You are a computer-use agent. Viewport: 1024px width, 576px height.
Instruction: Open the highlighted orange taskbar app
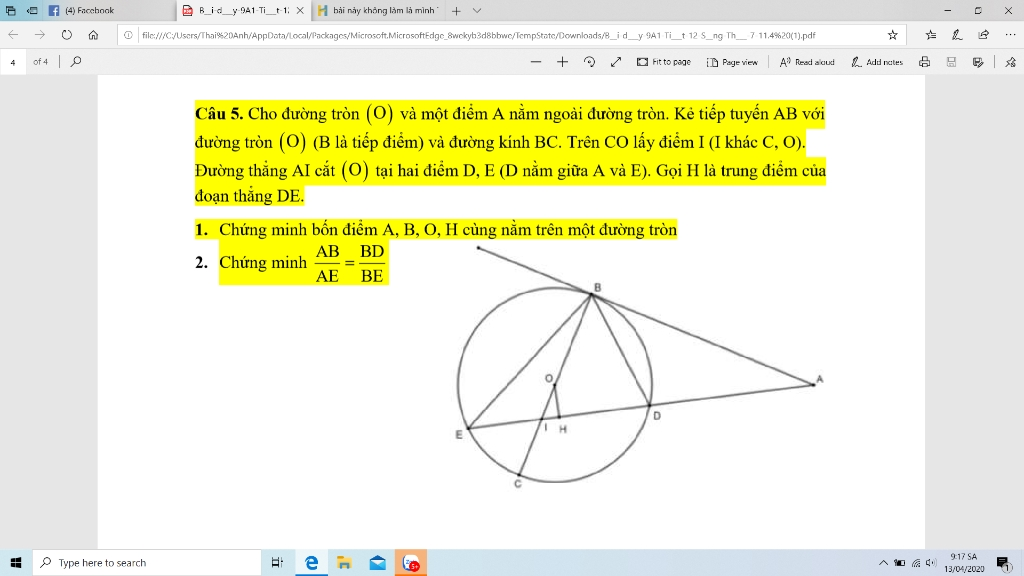(411, 562)
